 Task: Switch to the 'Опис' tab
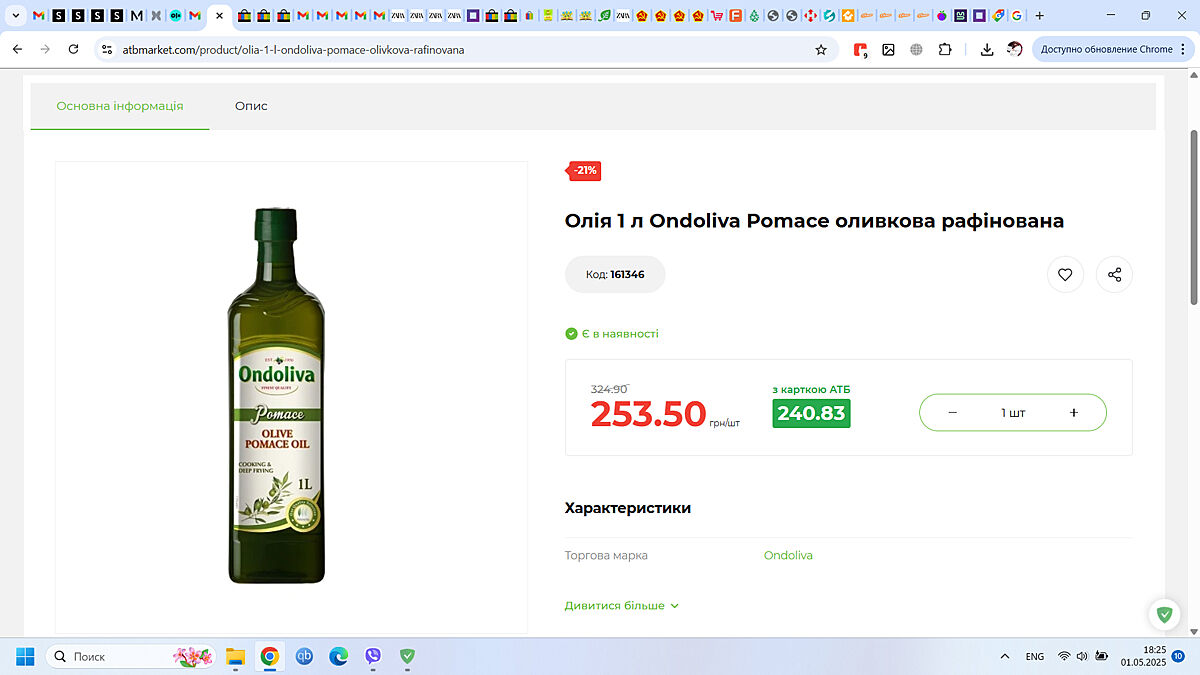point(251,106)
